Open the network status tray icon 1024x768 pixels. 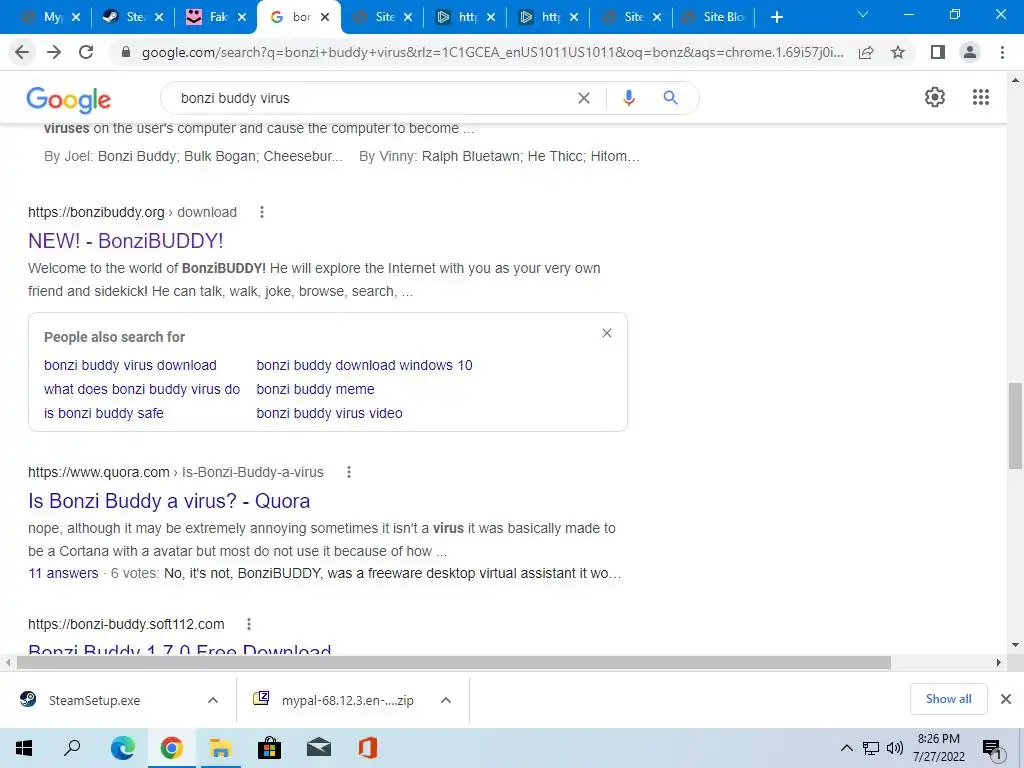[x=871, y=748]
